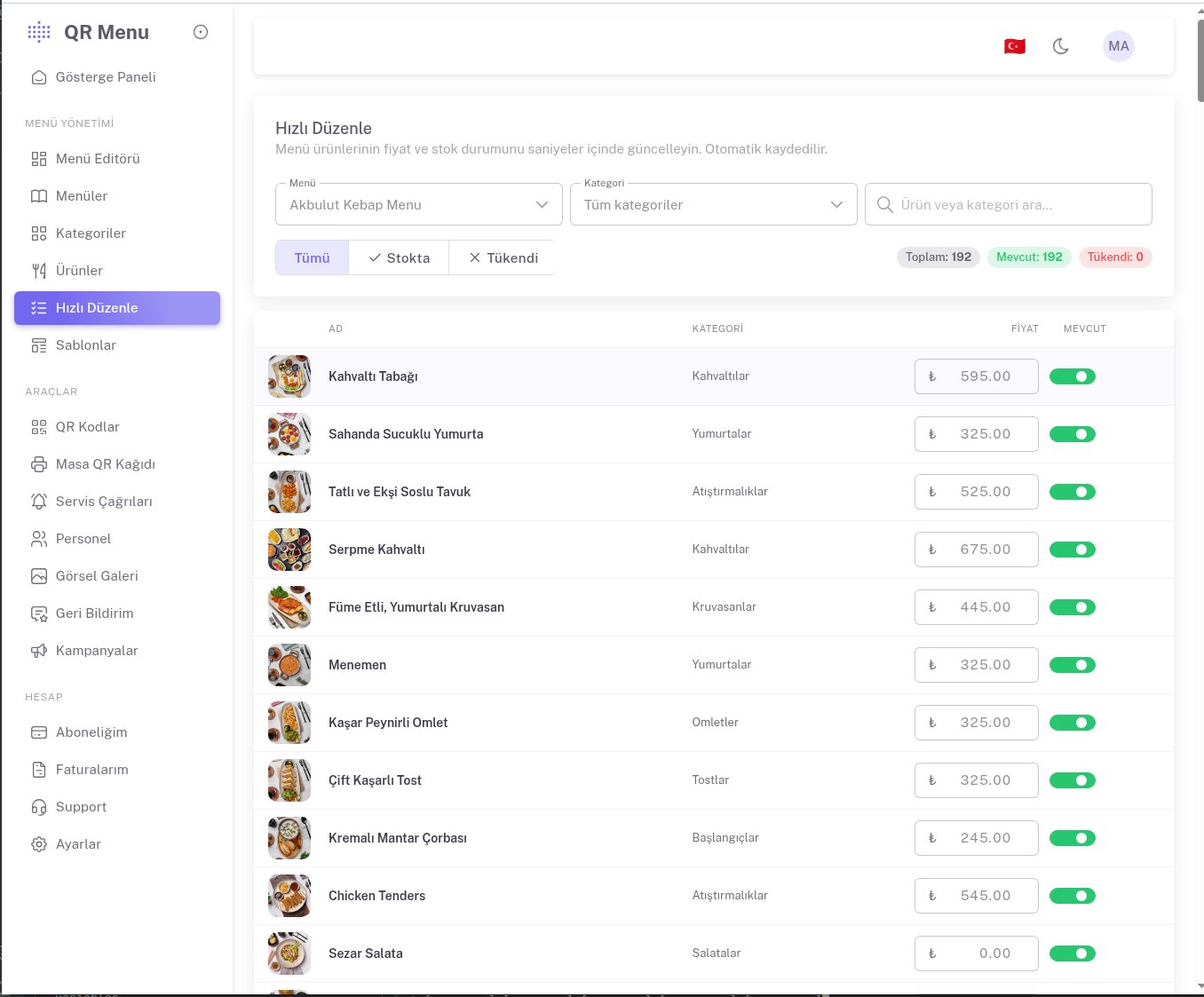Select the Stokta filter tab
This screenshot has width=1204, height=997.
[x=399, y=257]
